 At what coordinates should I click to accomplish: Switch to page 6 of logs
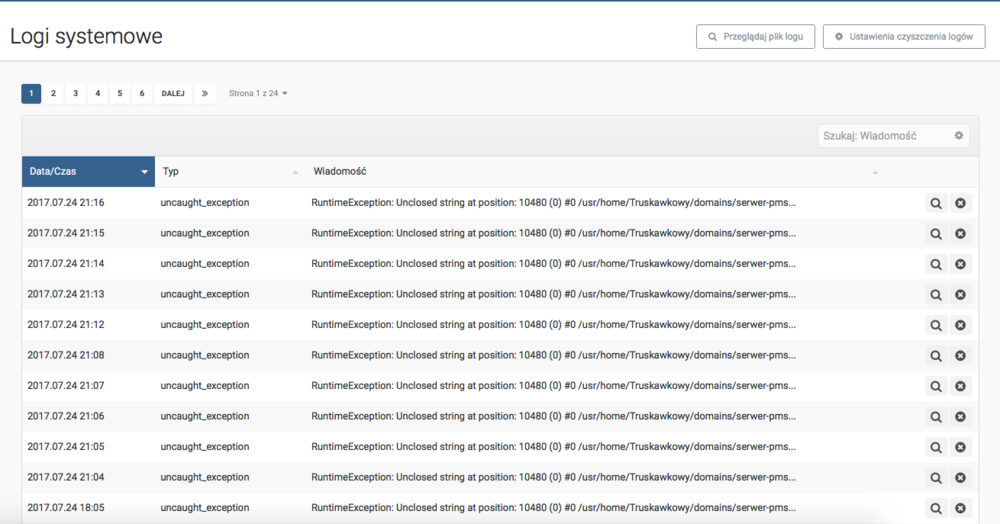141,93
